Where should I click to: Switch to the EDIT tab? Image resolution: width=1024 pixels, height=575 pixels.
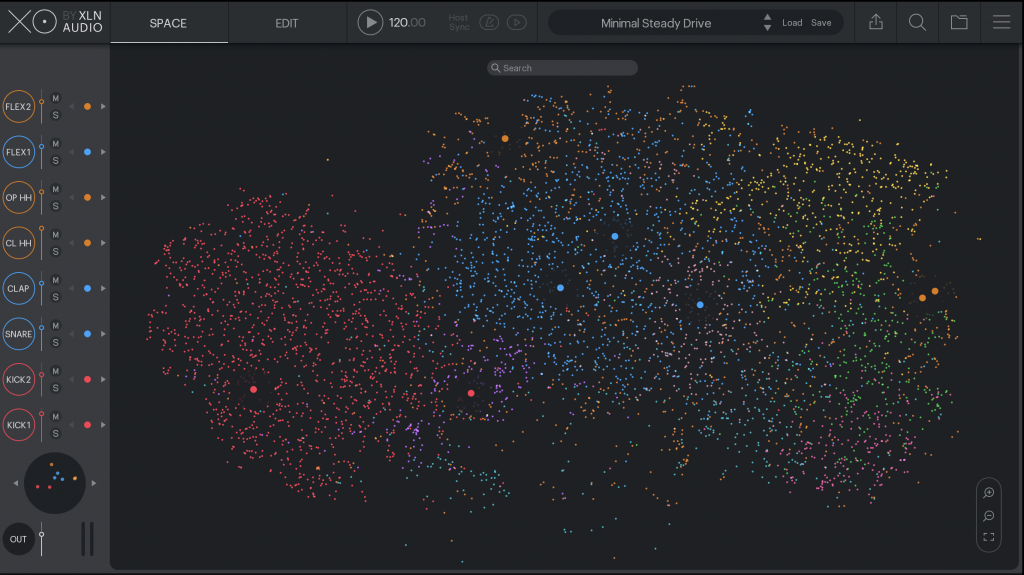coord(287,23)
